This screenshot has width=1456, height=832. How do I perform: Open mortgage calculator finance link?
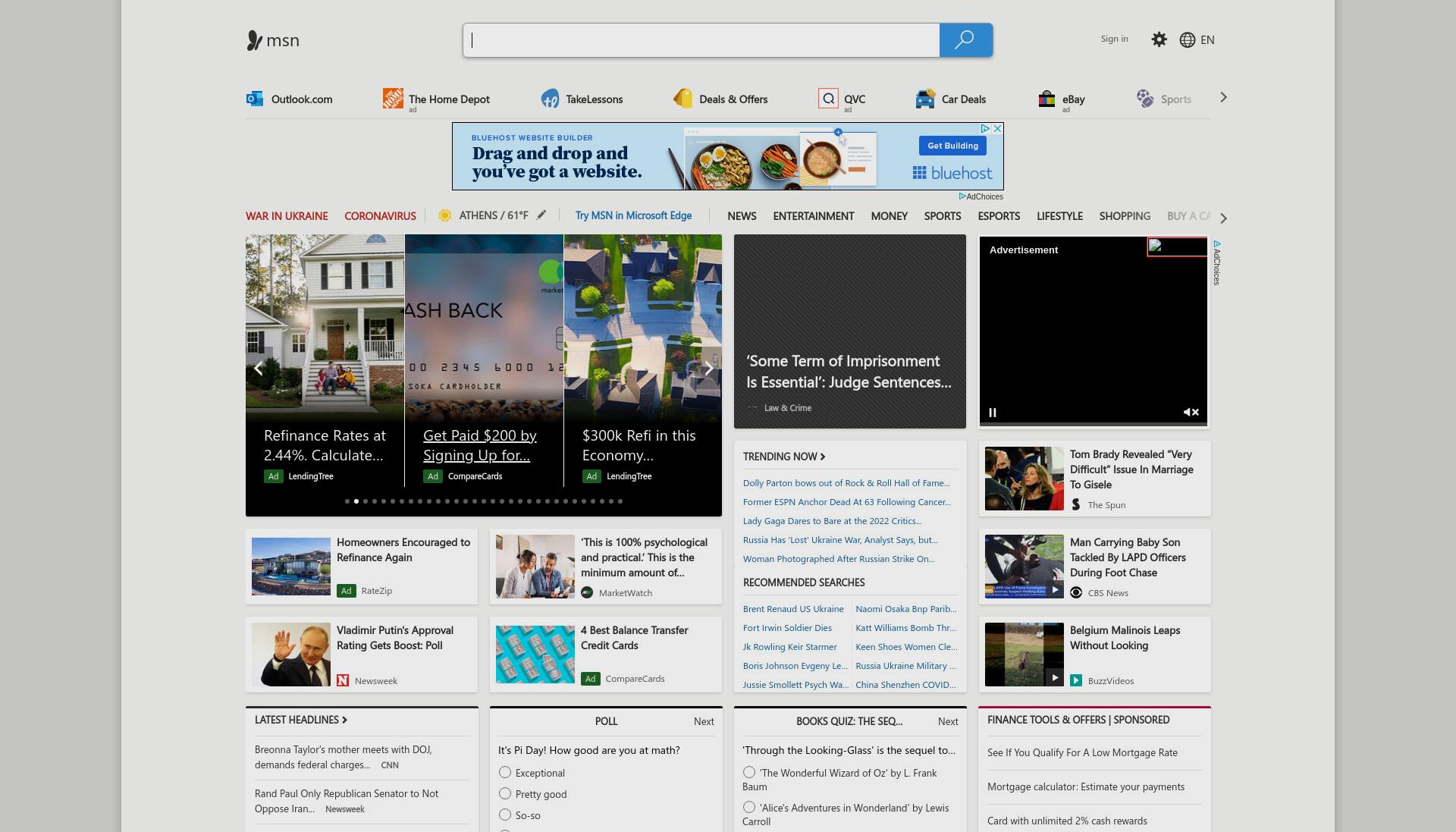pyautogui.click(x=1086, y=786)
